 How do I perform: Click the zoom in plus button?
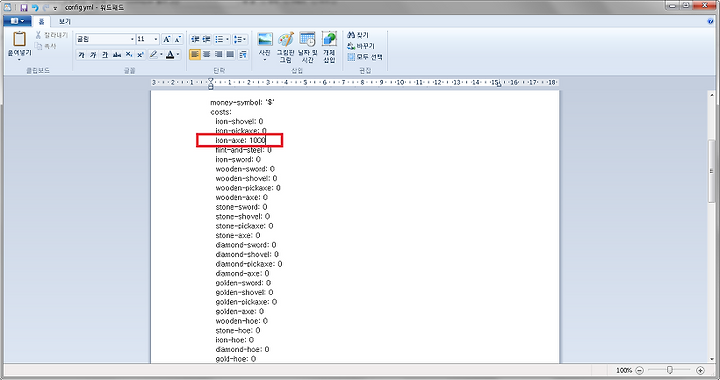(700, 370)
